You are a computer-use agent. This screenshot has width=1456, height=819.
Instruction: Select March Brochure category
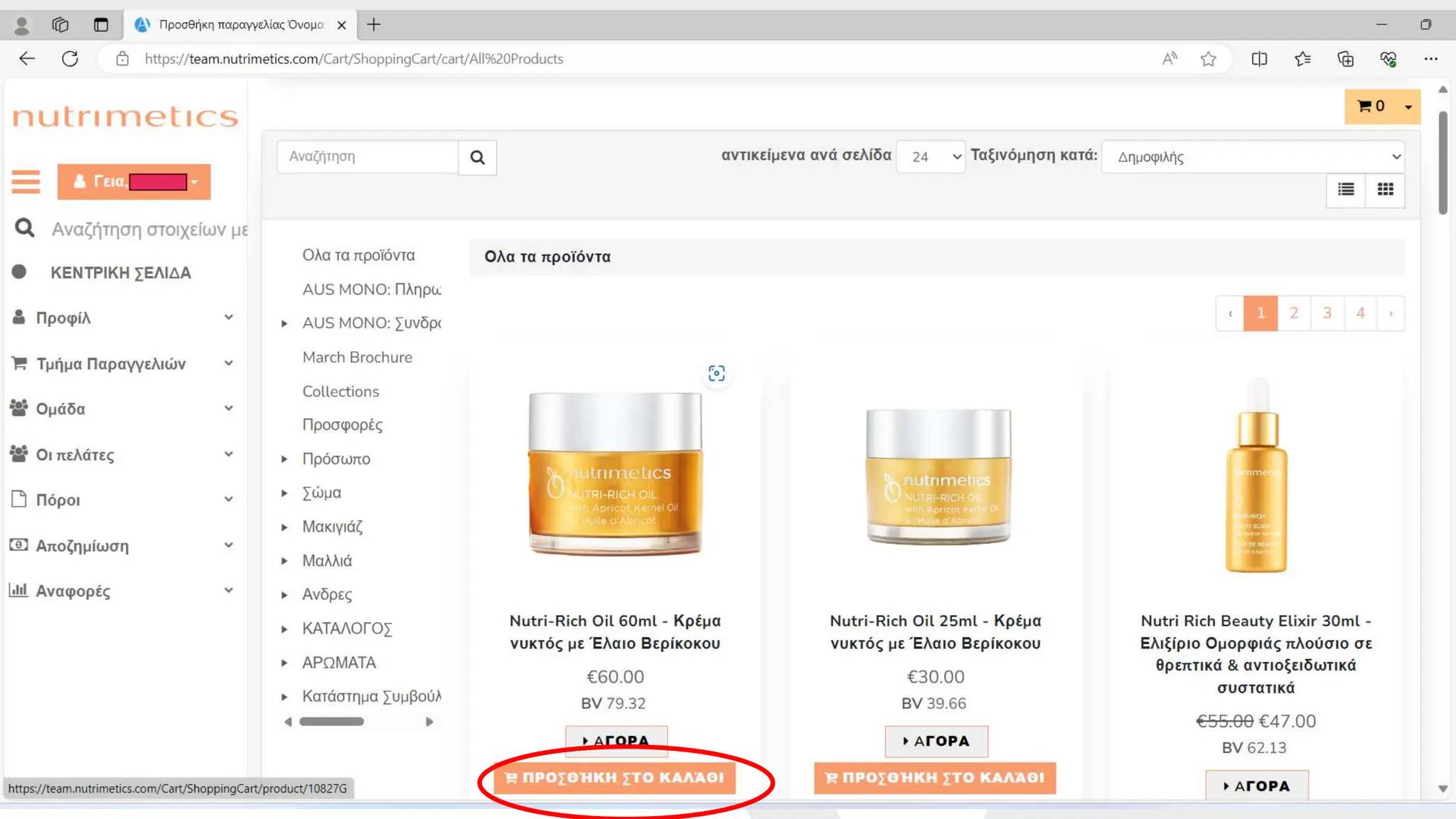tap(357, 357)
